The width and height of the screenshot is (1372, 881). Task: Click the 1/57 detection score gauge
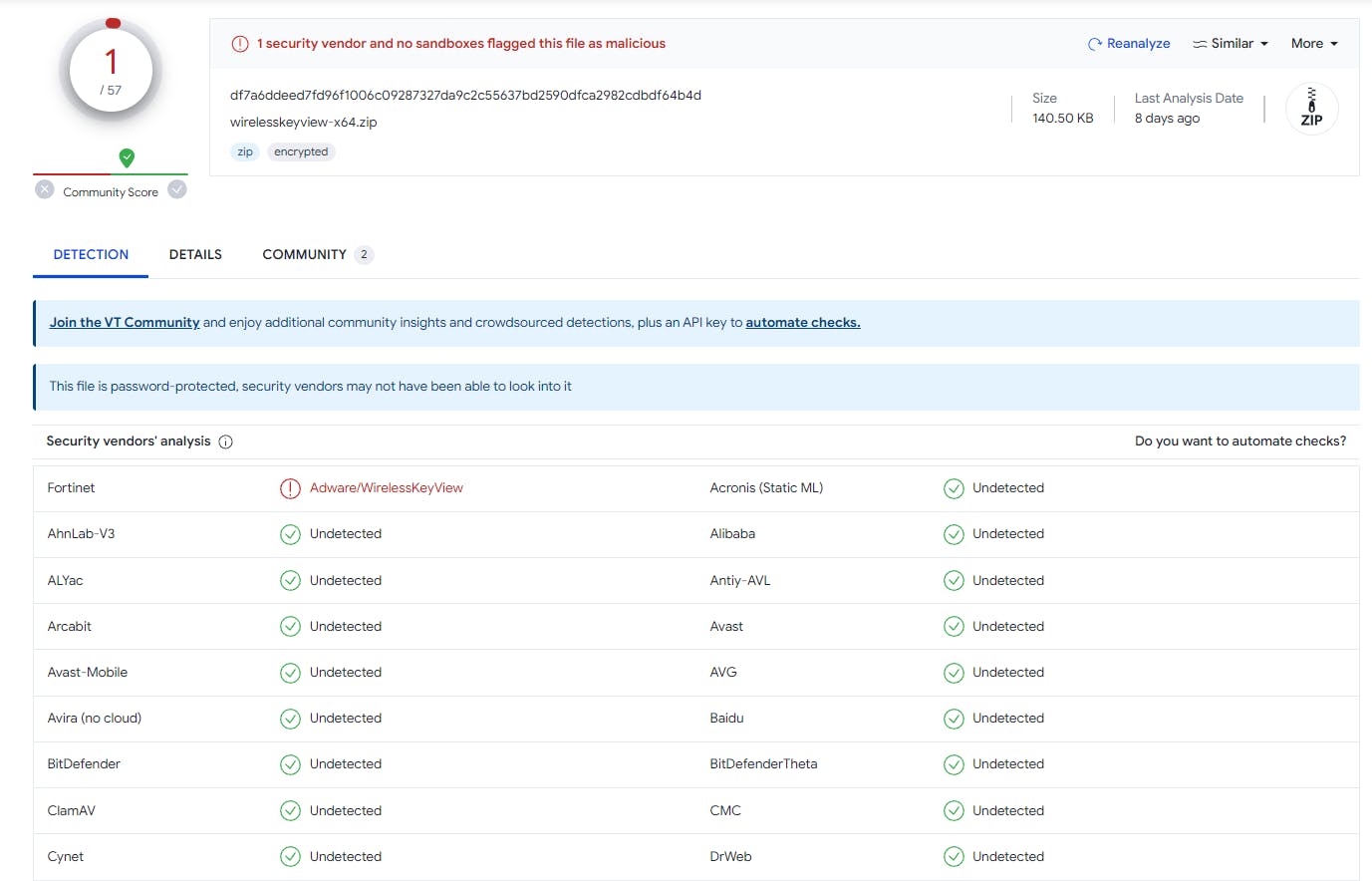point(111,72)
